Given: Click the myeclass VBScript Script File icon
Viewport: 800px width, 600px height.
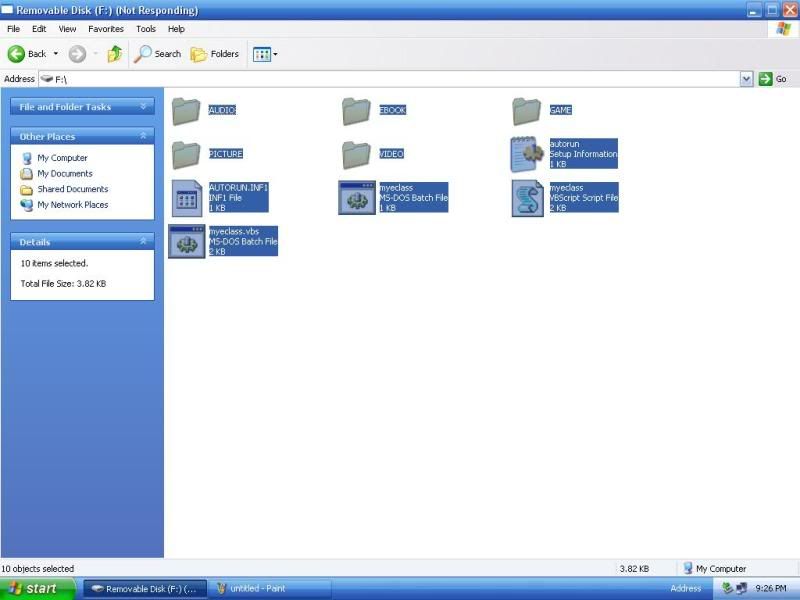Looking at the screenshot, I should pos(527,198).
